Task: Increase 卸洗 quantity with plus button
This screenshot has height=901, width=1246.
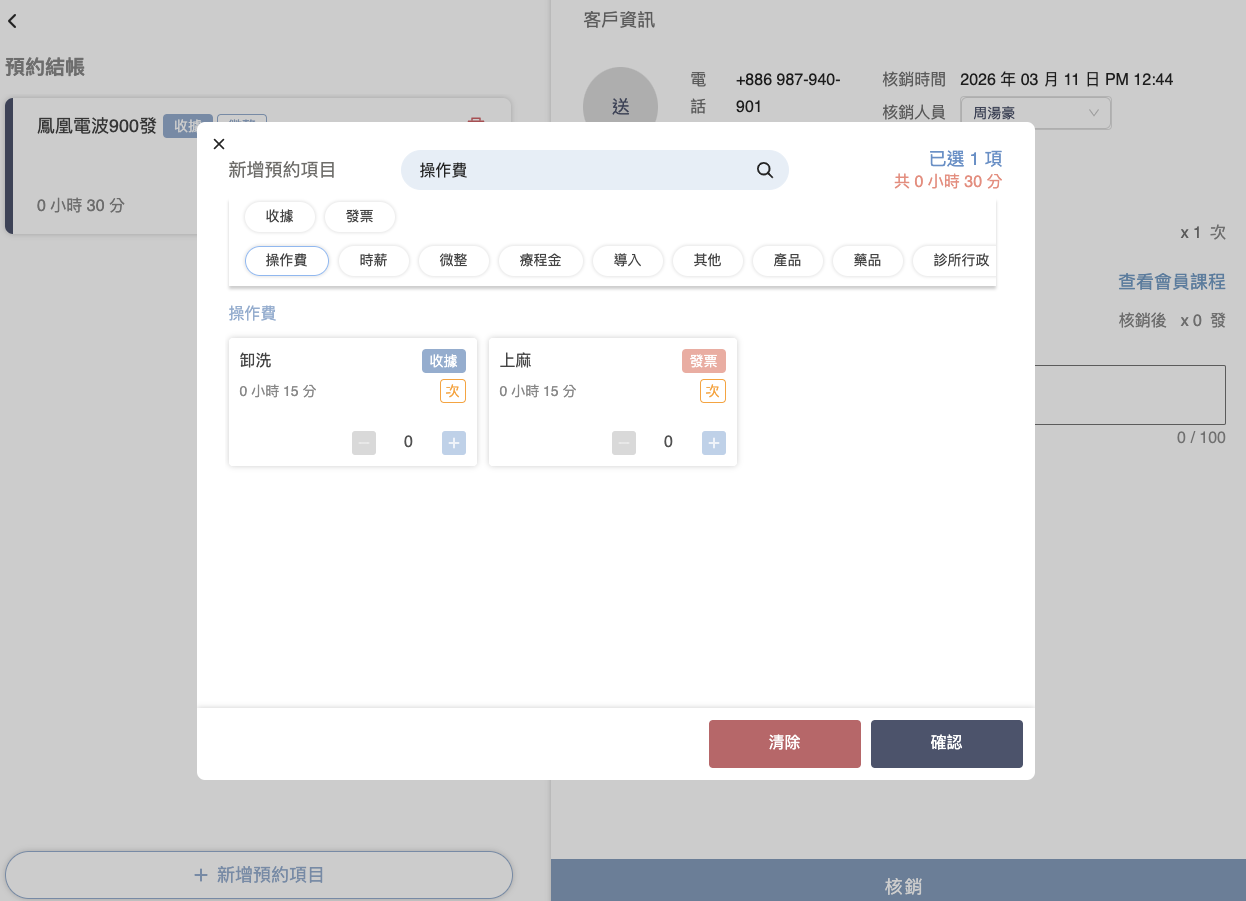Action: (x=454, y=442)
